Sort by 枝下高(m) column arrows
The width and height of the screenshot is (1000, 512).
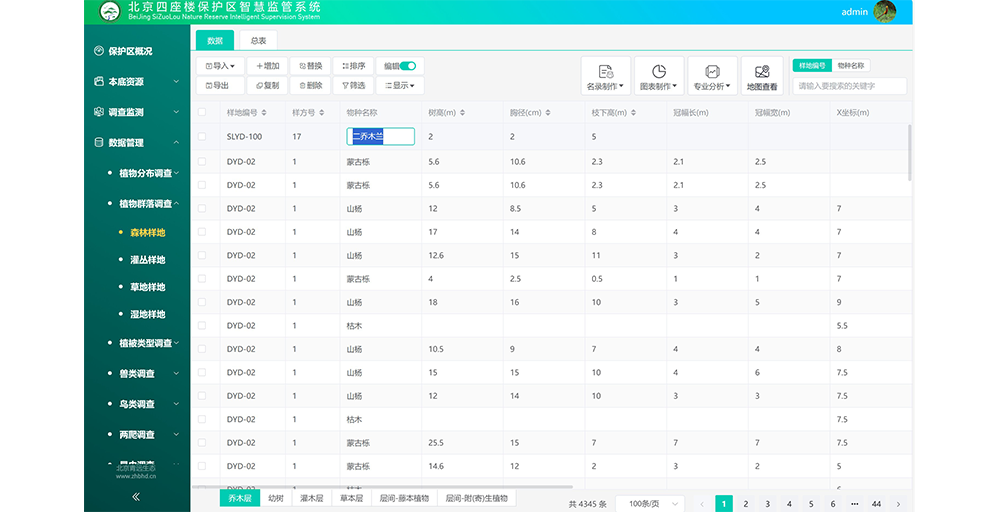pyautogui.click(x=633, y=113)
